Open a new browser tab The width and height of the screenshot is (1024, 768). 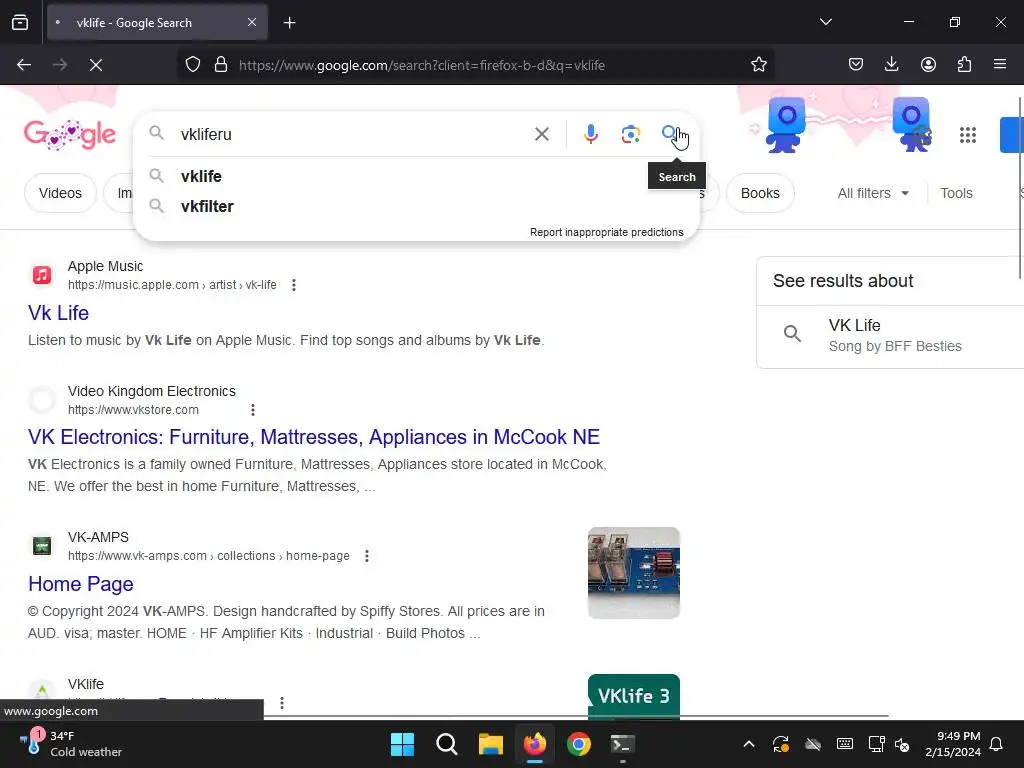(x=289, y=23)
